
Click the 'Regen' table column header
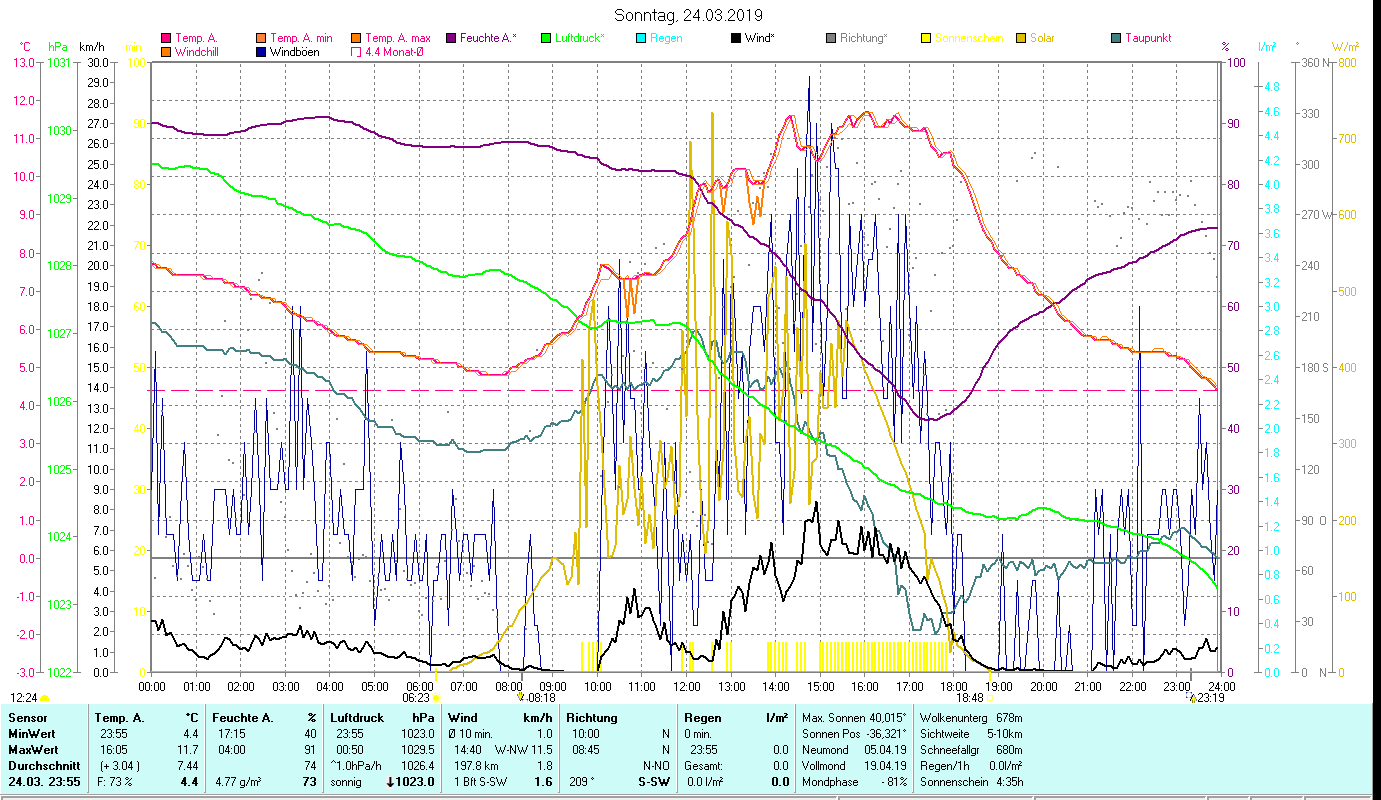click(x=702, y=718)
